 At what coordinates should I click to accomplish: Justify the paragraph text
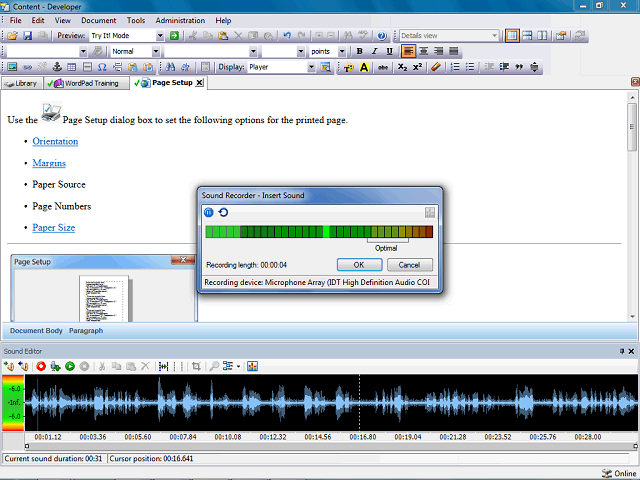tap(453, 51)
